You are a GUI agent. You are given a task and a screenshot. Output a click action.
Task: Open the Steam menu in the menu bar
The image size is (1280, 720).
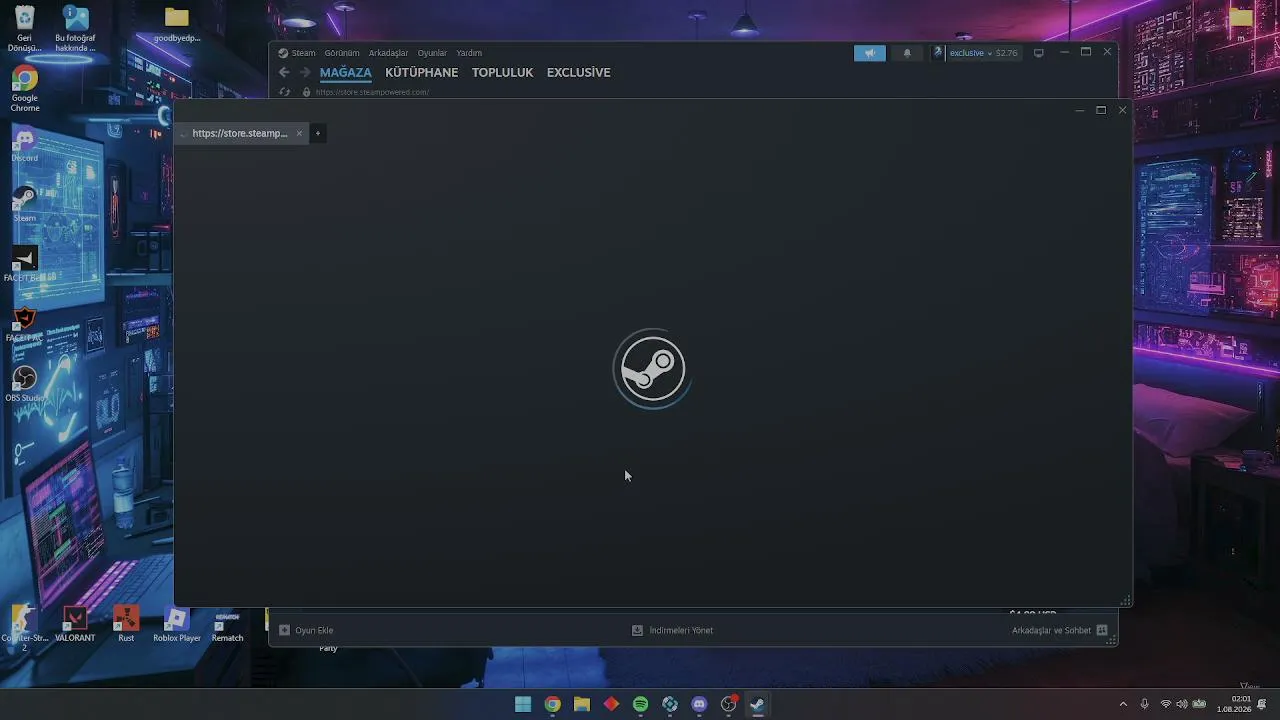tap(303, 53)
